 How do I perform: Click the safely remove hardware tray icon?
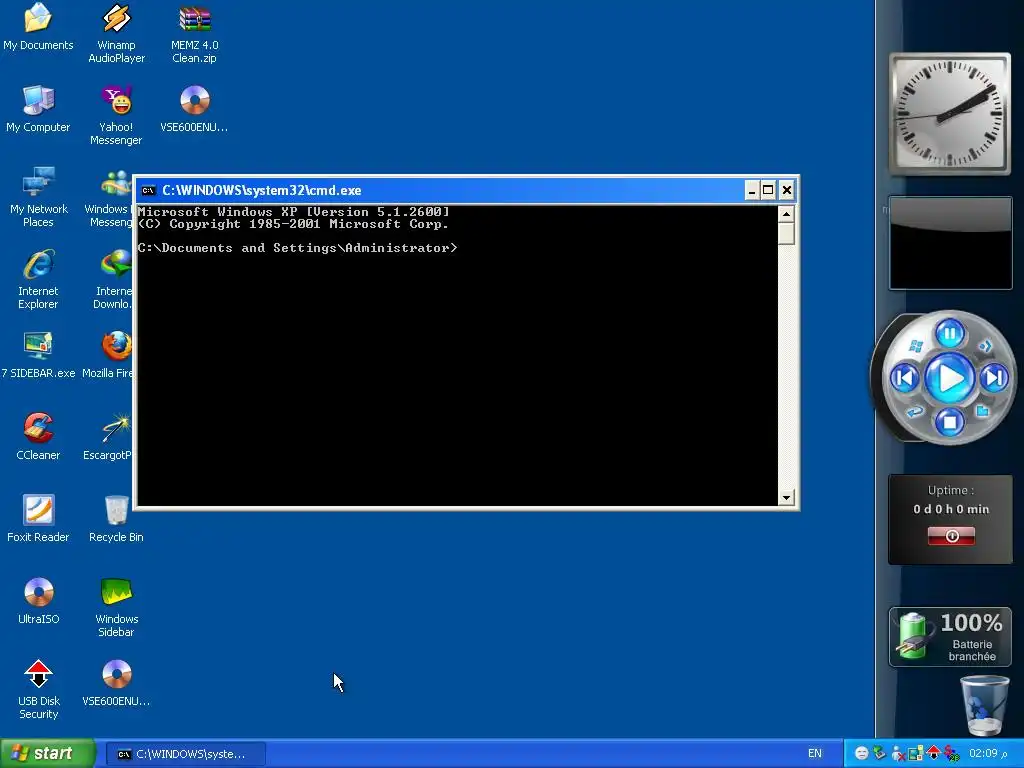pos(880,754)
